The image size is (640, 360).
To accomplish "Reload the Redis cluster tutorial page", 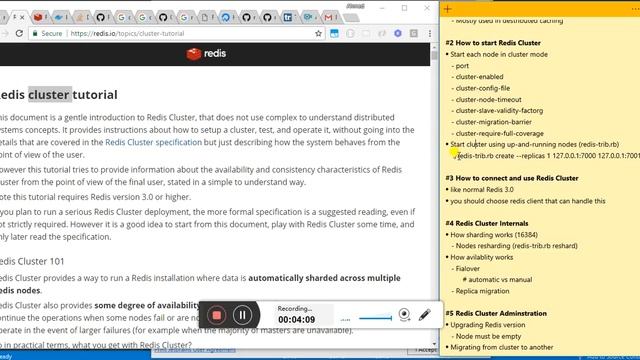I will (x=19, y=33).
